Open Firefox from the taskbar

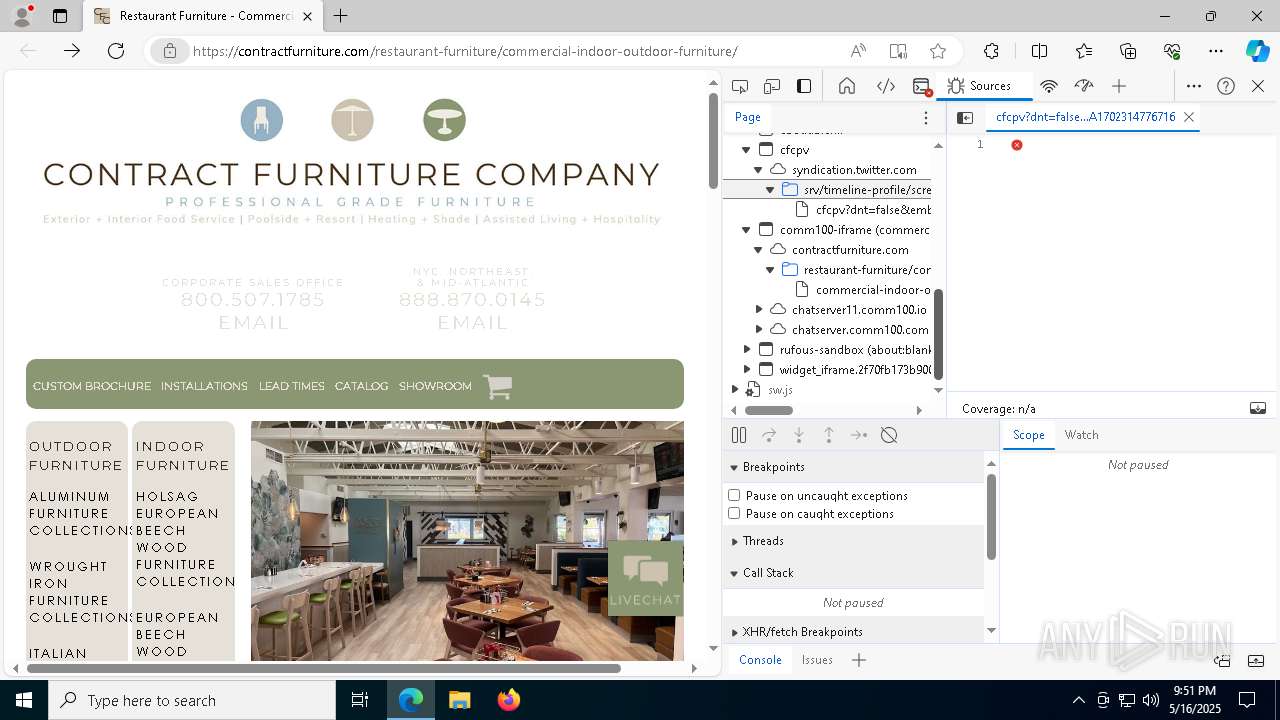pyautogui.click(x=508, y=700)
